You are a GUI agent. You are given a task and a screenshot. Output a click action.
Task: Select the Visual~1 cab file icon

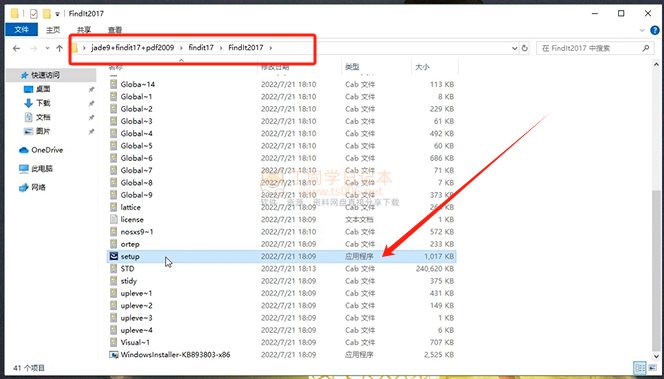pos(113,342)
